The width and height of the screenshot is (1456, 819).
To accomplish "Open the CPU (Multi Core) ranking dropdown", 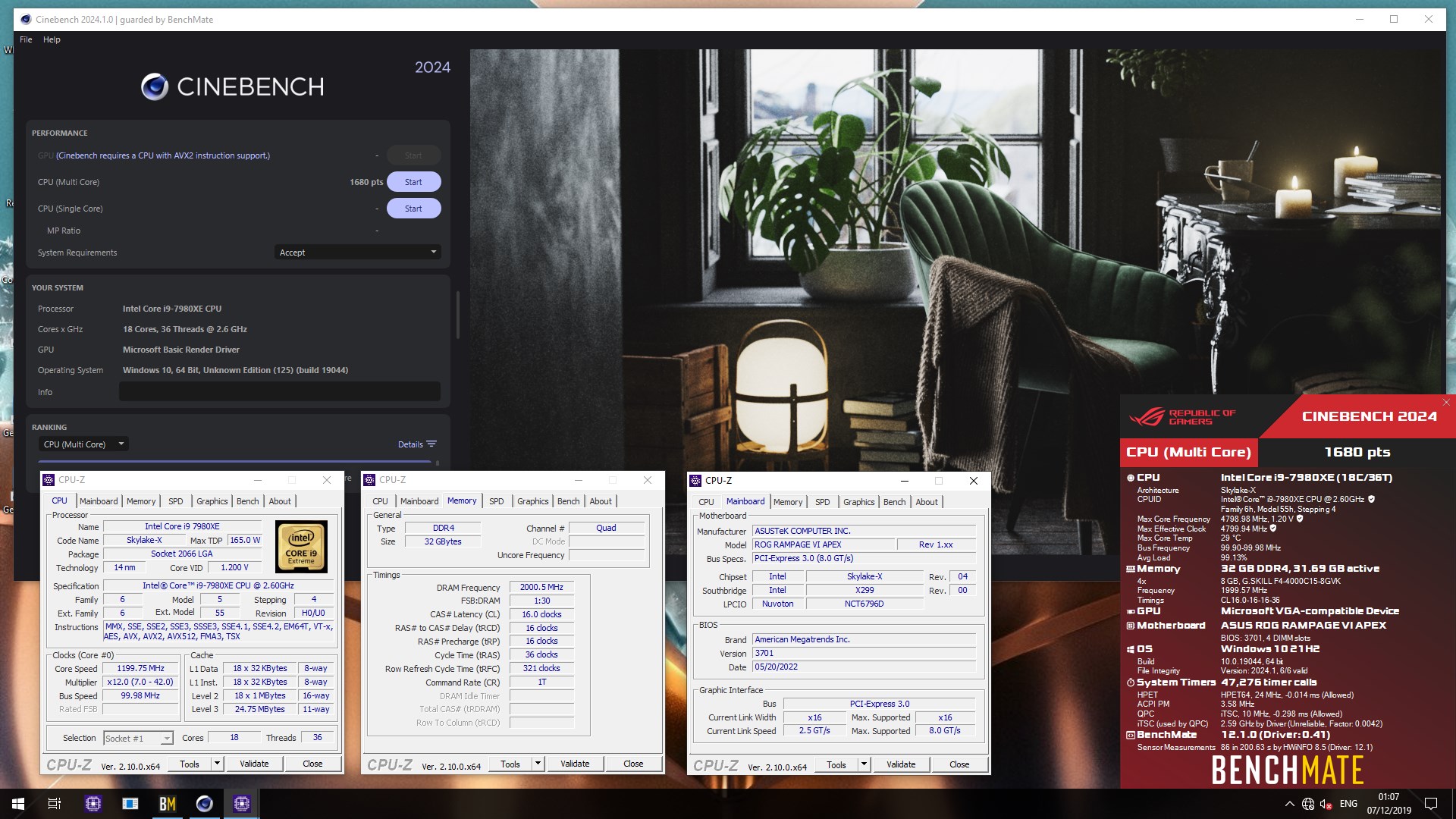I will pos(83,444).
